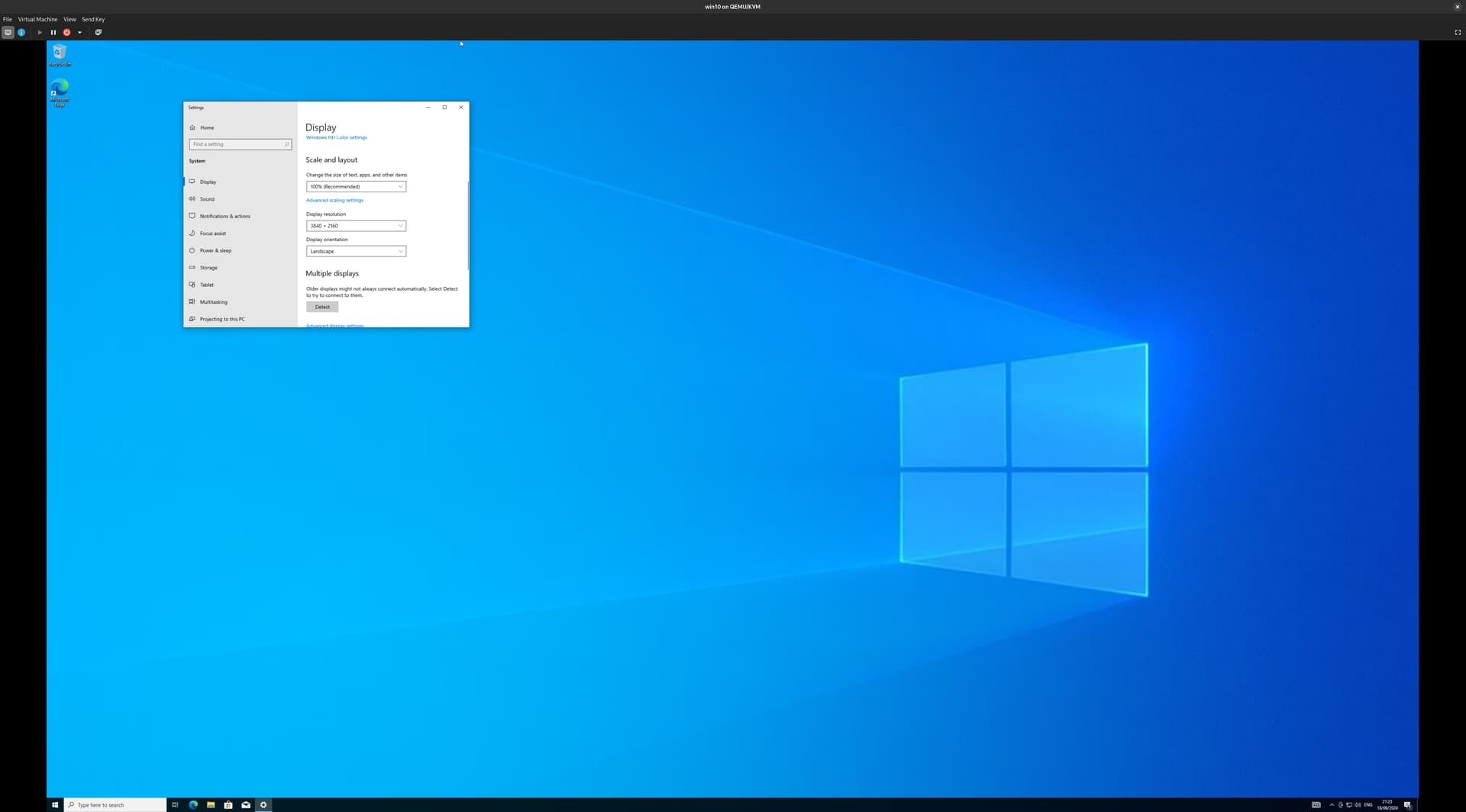Open the Action Center notifications icon
The height and width of the screenshot is (812, 1466).
point(1408,804)
